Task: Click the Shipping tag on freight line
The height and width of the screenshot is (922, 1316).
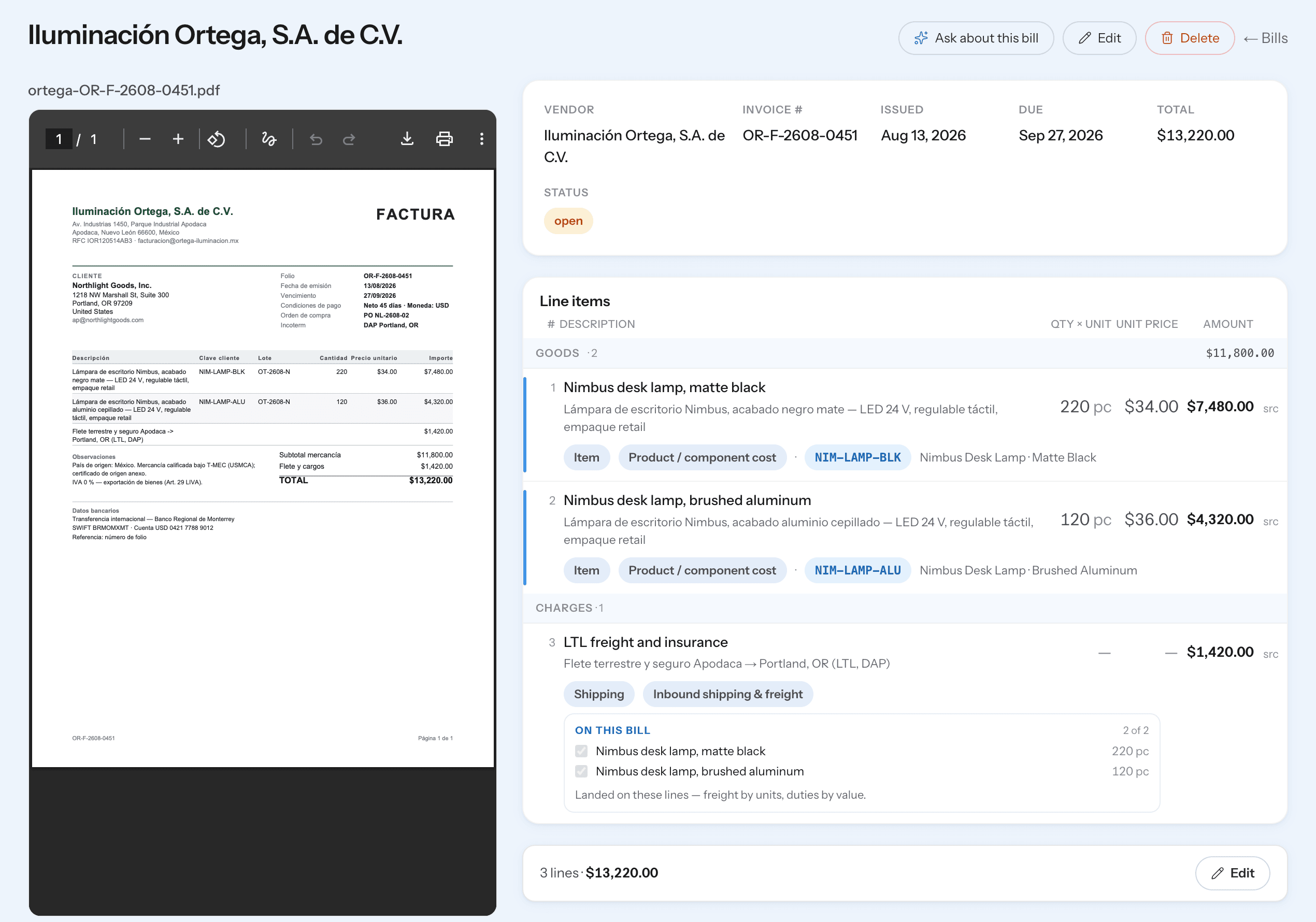Action: [599, 694]
